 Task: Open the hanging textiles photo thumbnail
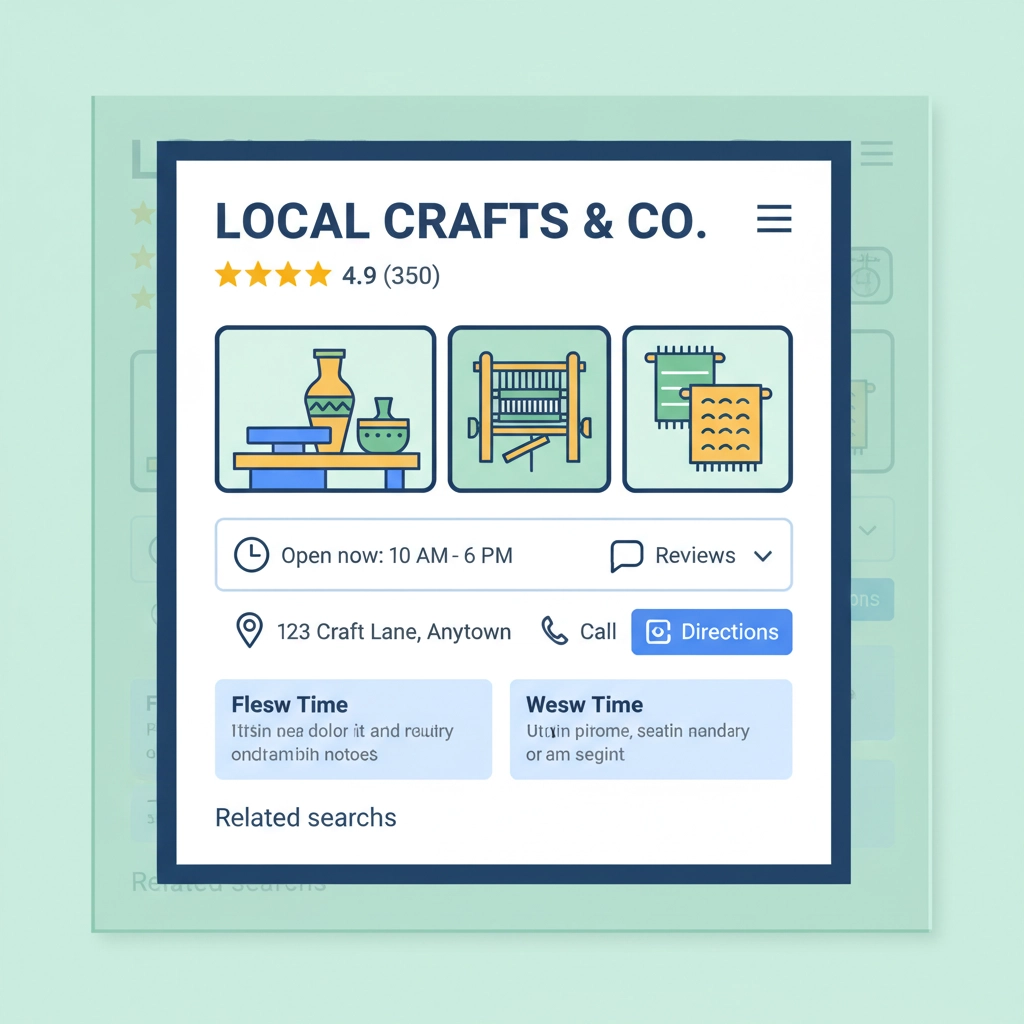[707, 409]
